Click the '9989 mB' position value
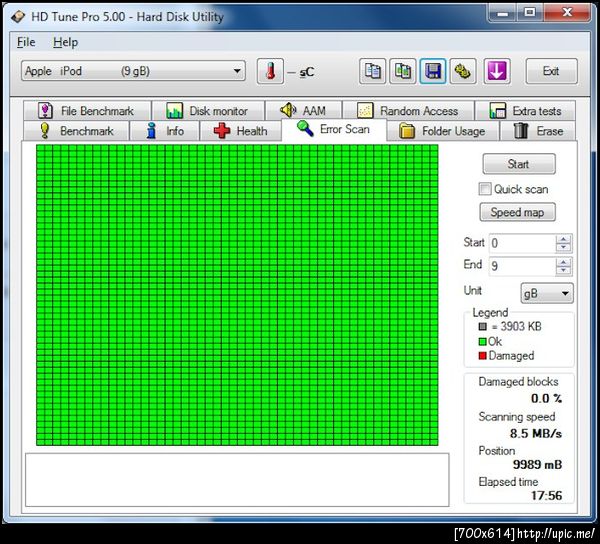600x544 pixels. point(537,464)
